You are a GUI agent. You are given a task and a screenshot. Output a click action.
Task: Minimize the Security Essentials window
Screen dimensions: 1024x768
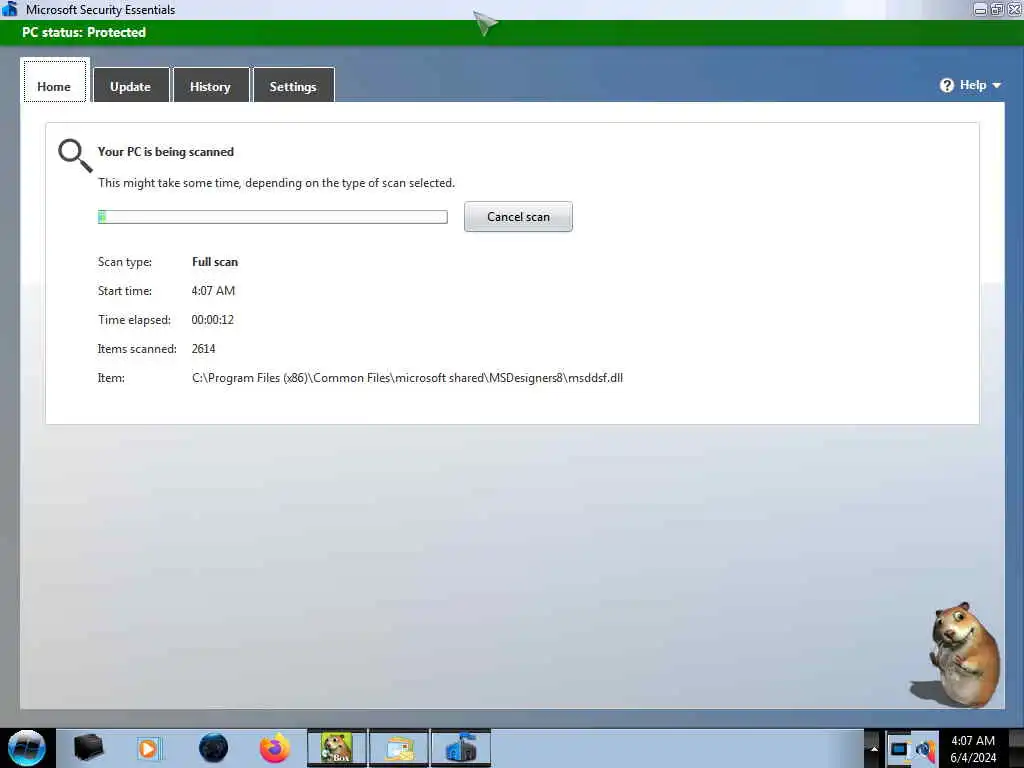[x=980, y=9]
